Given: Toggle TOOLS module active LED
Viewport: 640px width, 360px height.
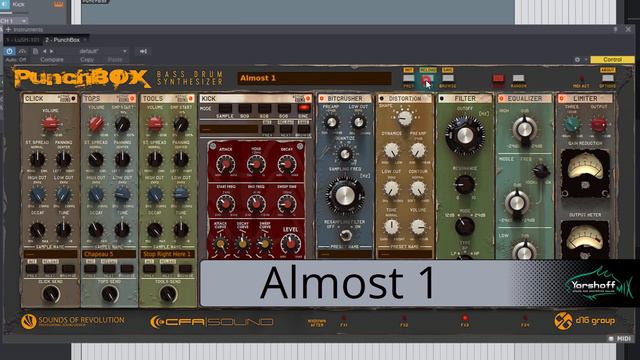Looking at the screenshot, I should tap(190, 98).
